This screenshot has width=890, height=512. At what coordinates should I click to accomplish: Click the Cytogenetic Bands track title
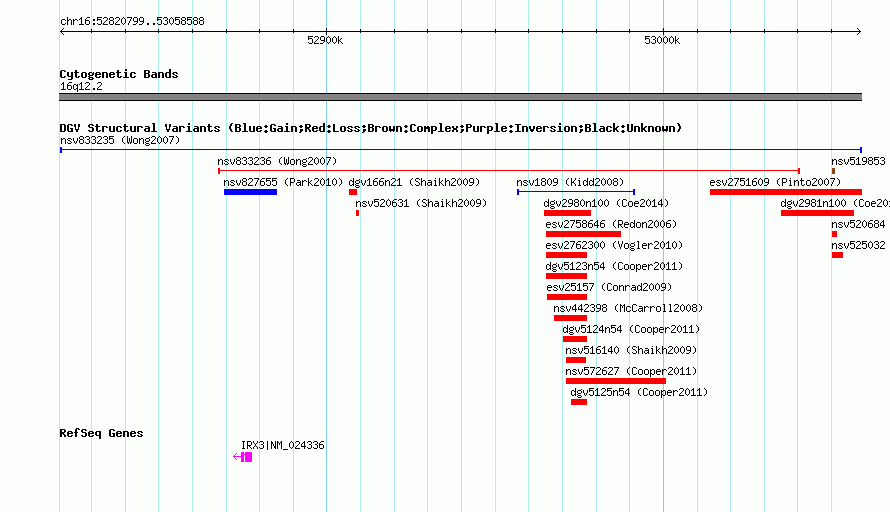[x=119, y=74]
